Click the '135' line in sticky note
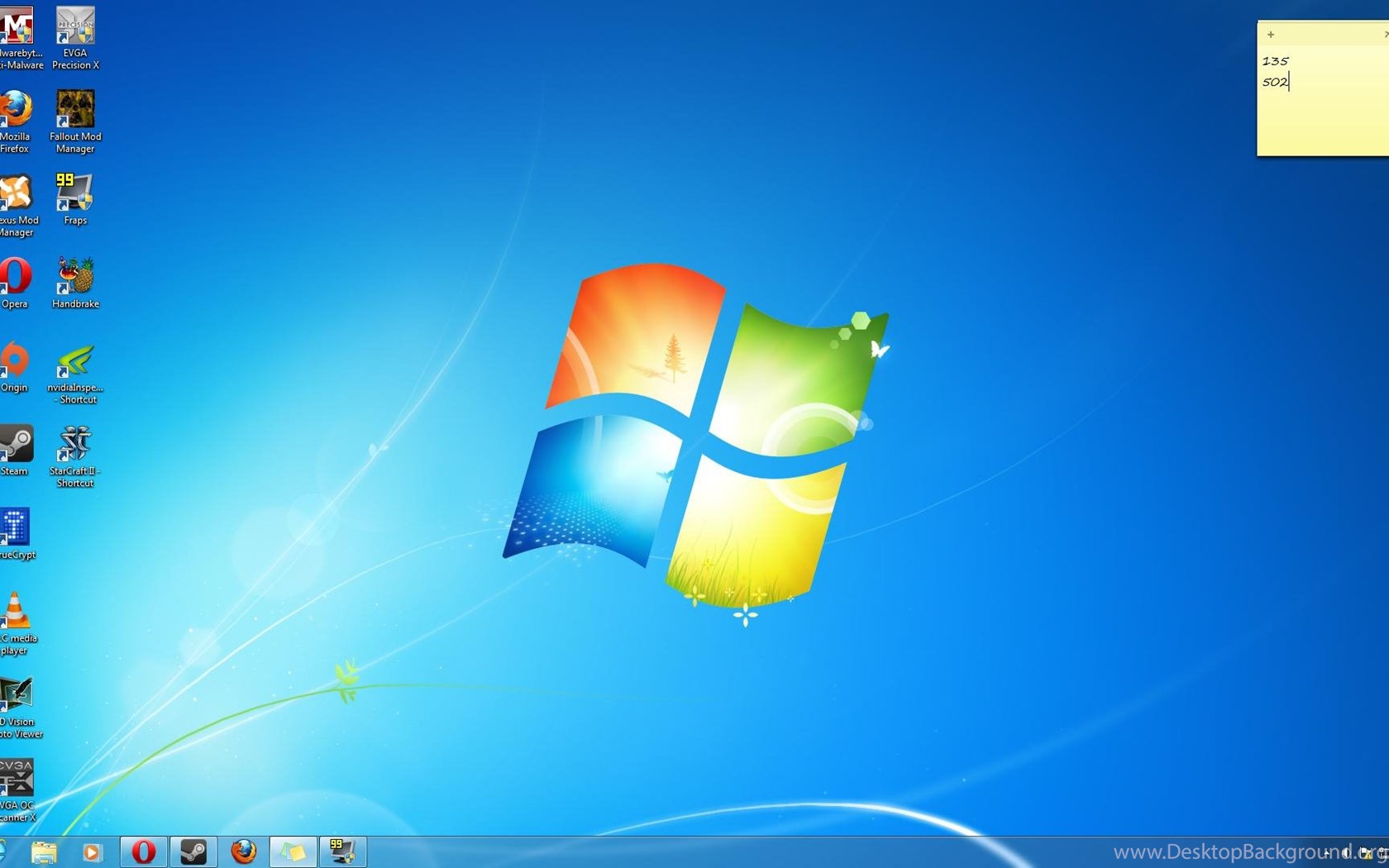The width and height of the screenshot is (1389, 868). 1275,60
